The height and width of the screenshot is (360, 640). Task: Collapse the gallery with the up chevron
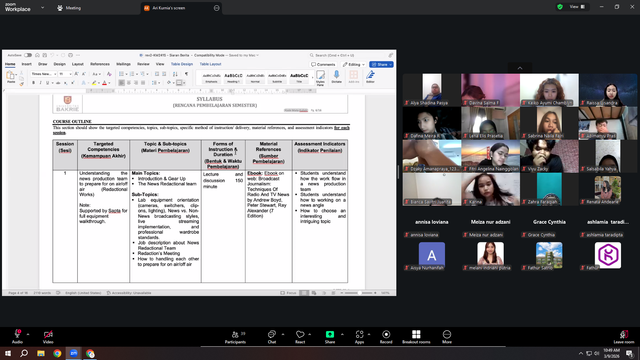point(520,68)
